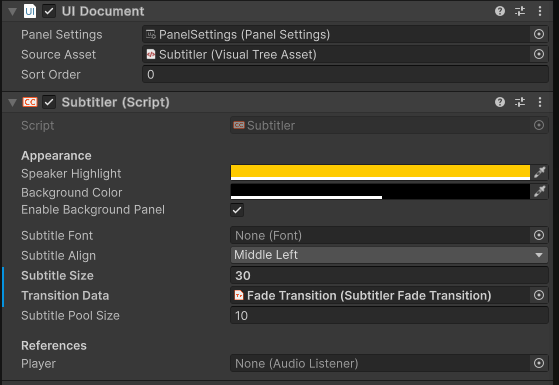
Task: Click the Subtitle Pool Size field
Action: 389,315
